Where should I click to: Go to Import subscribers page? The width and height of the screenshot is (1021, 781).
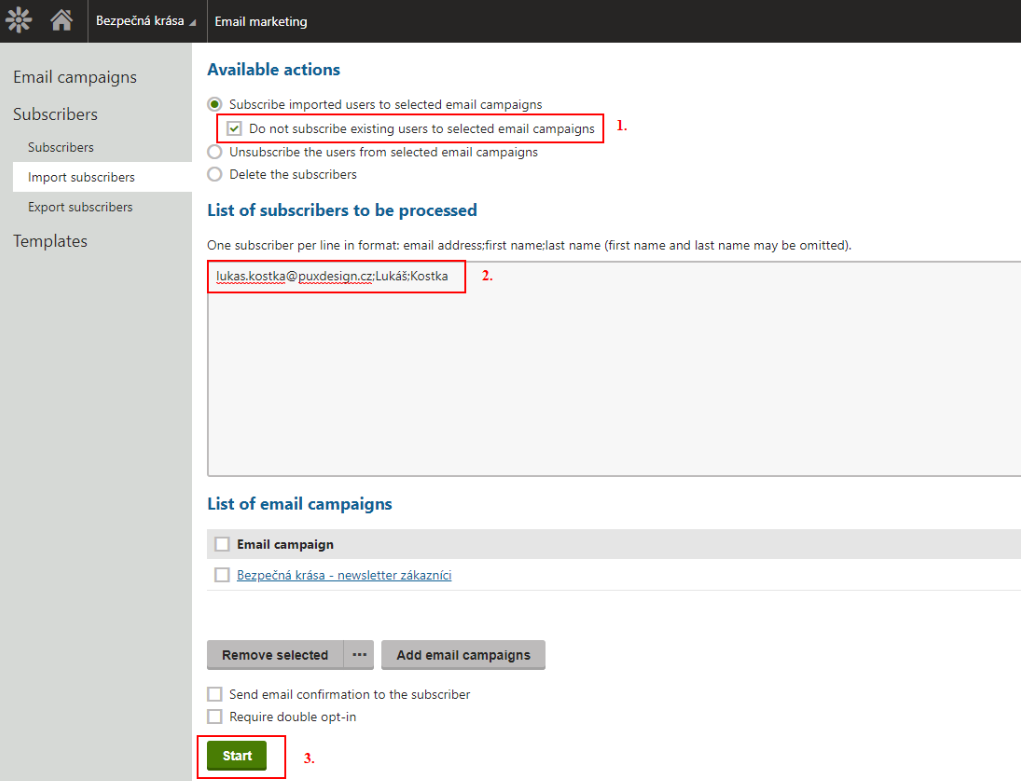pyautogui.click(x=81, y=177)
